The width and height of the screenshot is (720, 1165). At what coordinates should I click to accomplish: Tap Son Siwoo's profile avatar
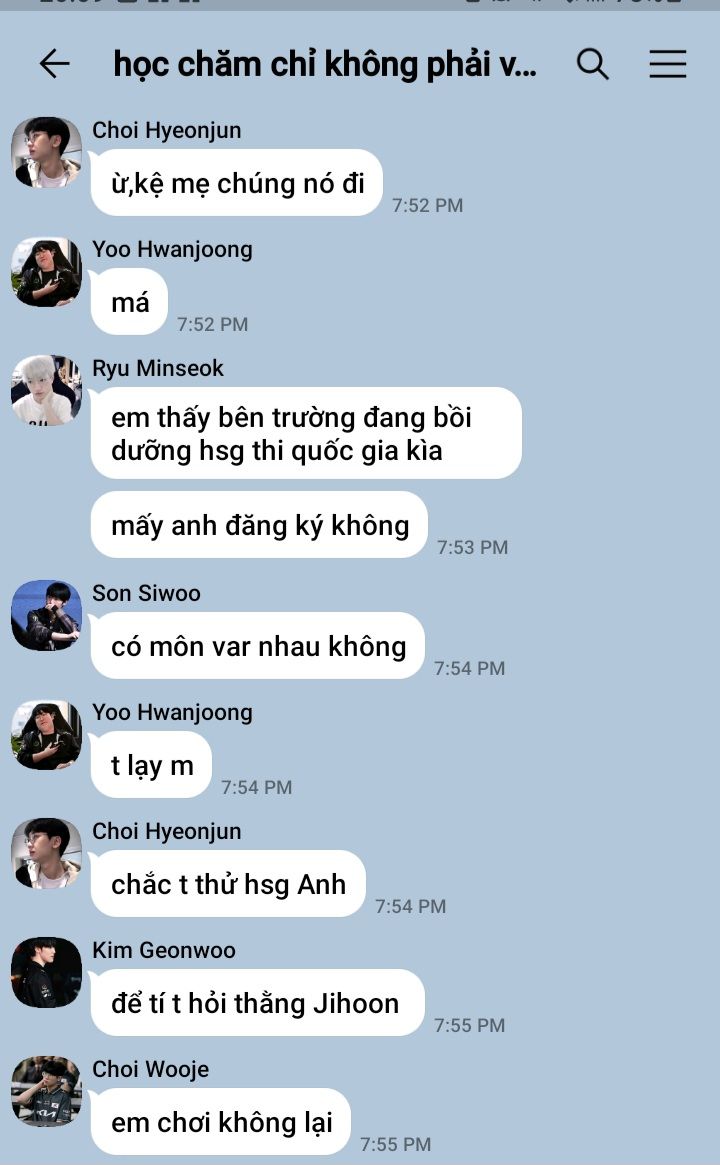(46, 615)
